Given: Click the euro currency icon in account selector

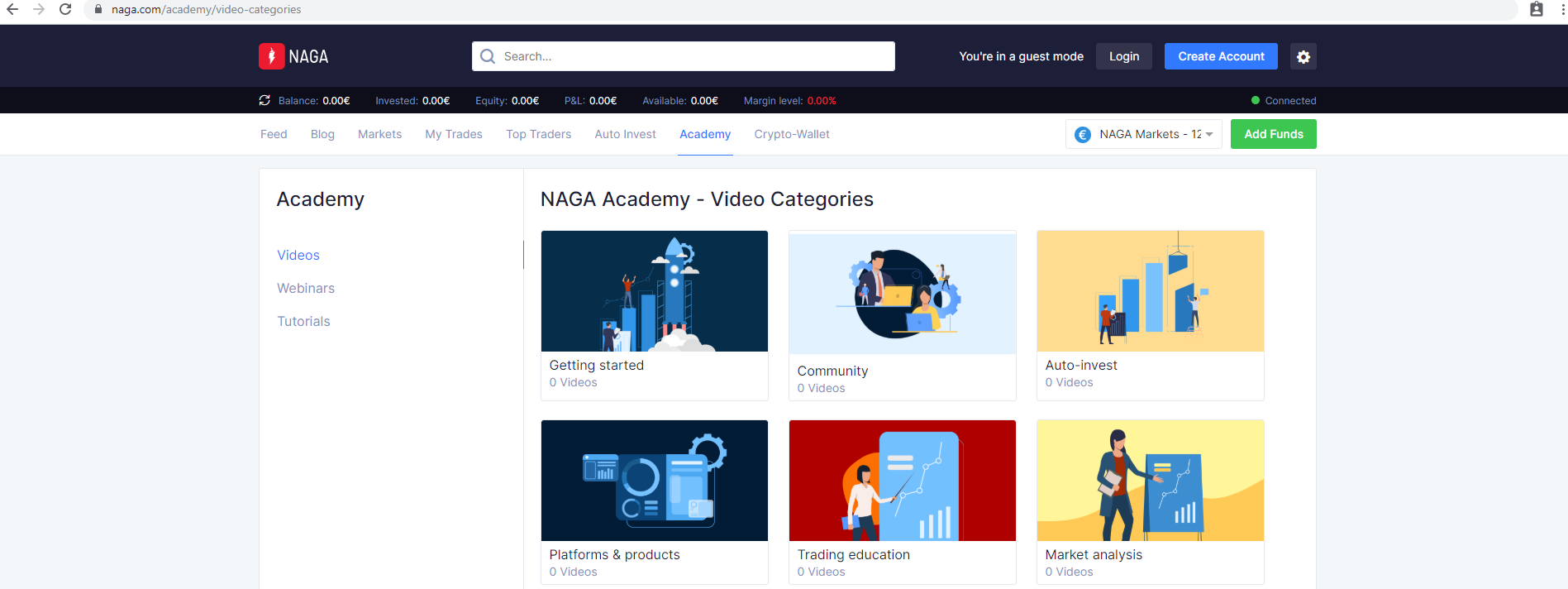Looking at the screenshot, I should point(1082,134).
